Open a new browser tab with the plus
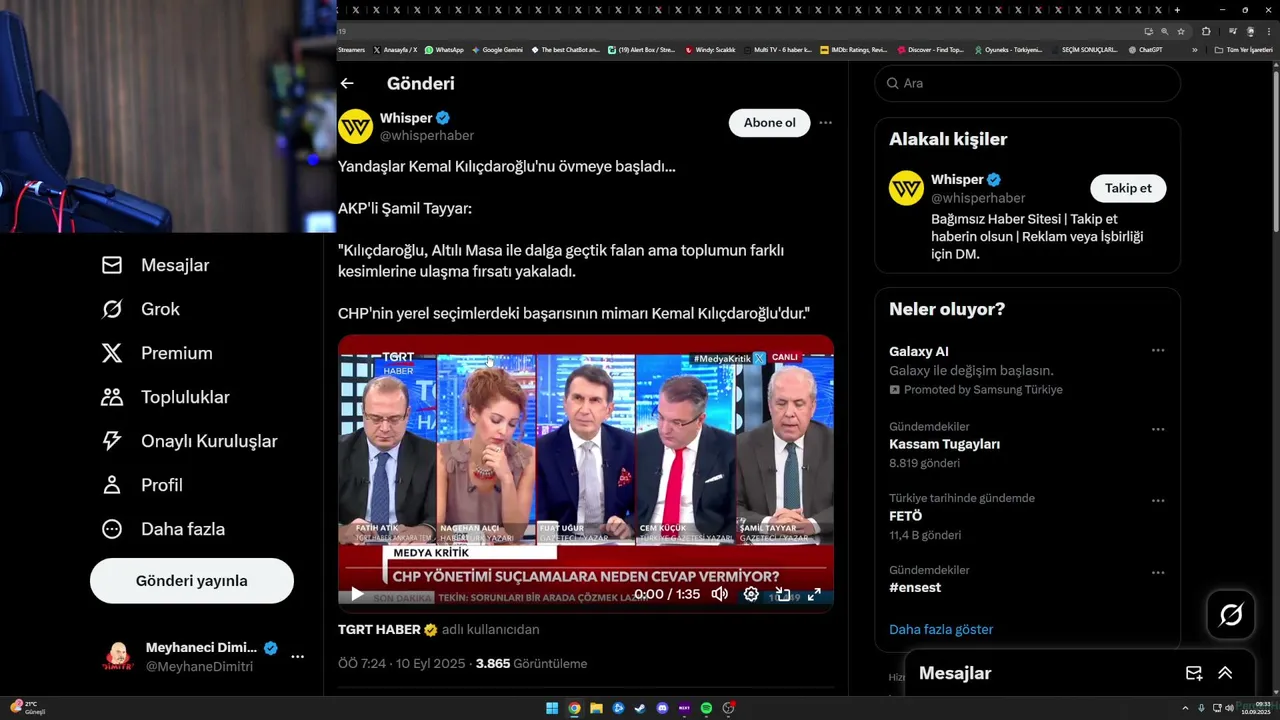Viewport: 1280px width, 720px height. (x=1177, y=10)
